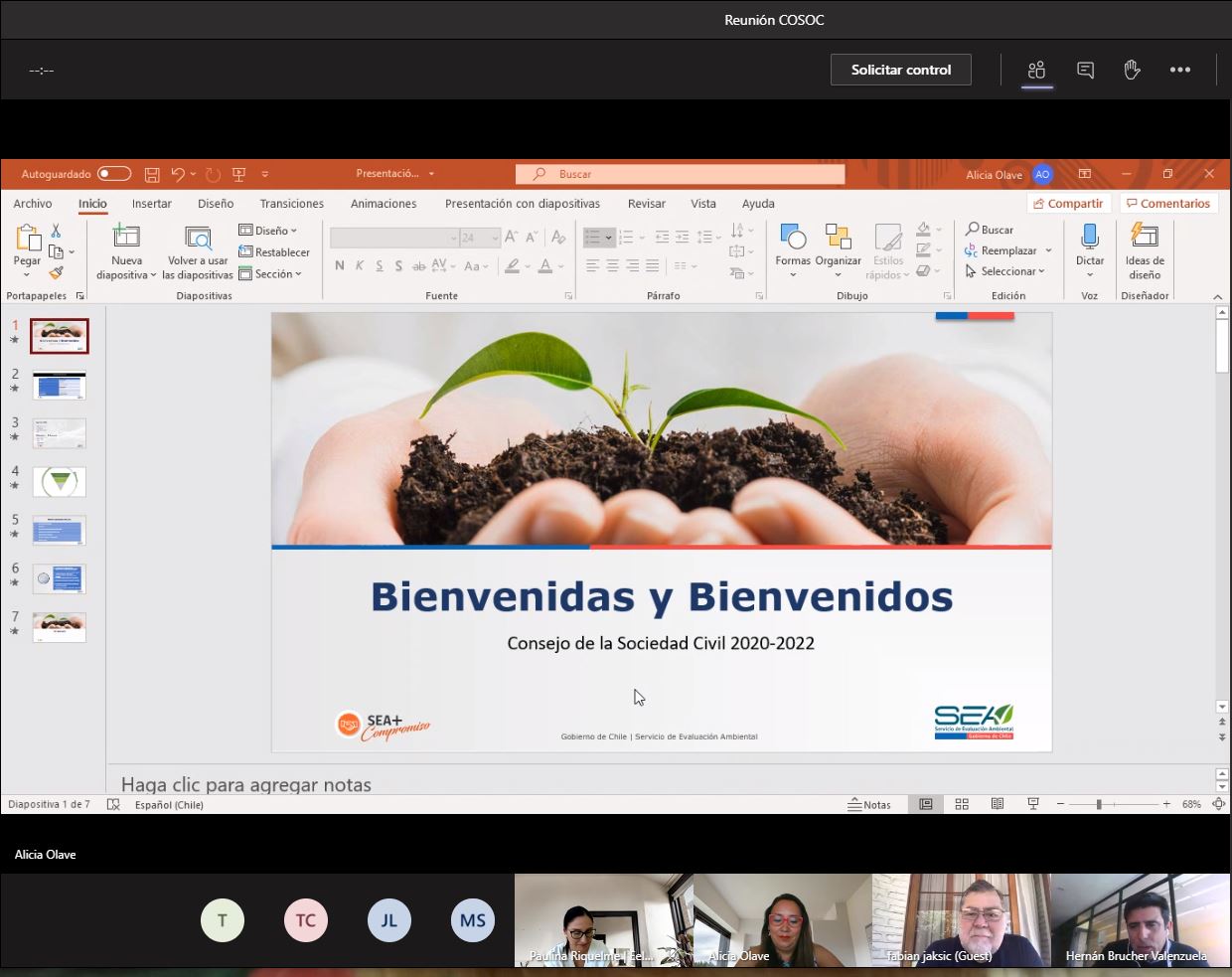Click the Dictar microphone icon
This screenshot has height=977, width=1232.
[1089, 237]
